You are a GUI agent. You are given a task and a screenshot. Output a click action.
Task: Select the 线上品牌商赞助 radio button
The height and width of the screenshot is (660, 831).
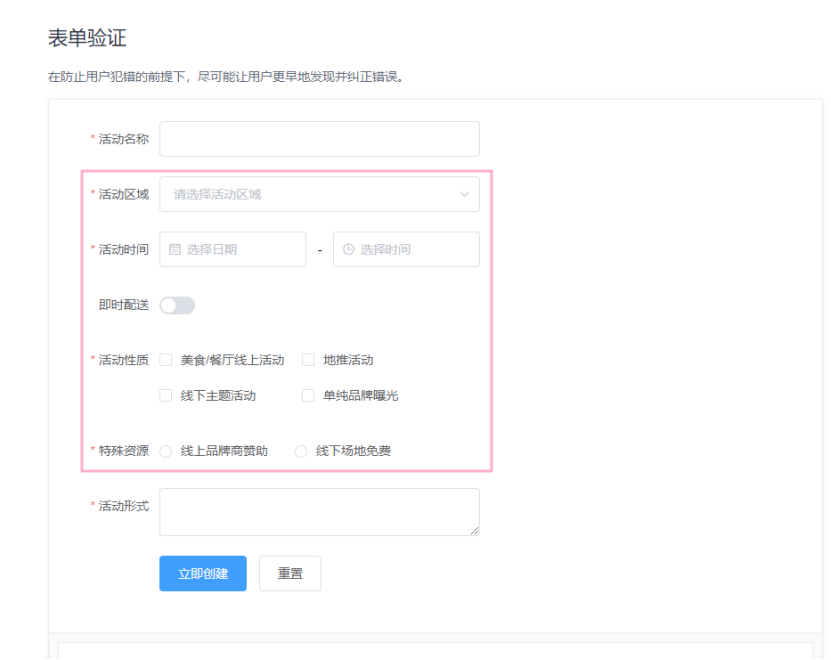tap(164, 451)
